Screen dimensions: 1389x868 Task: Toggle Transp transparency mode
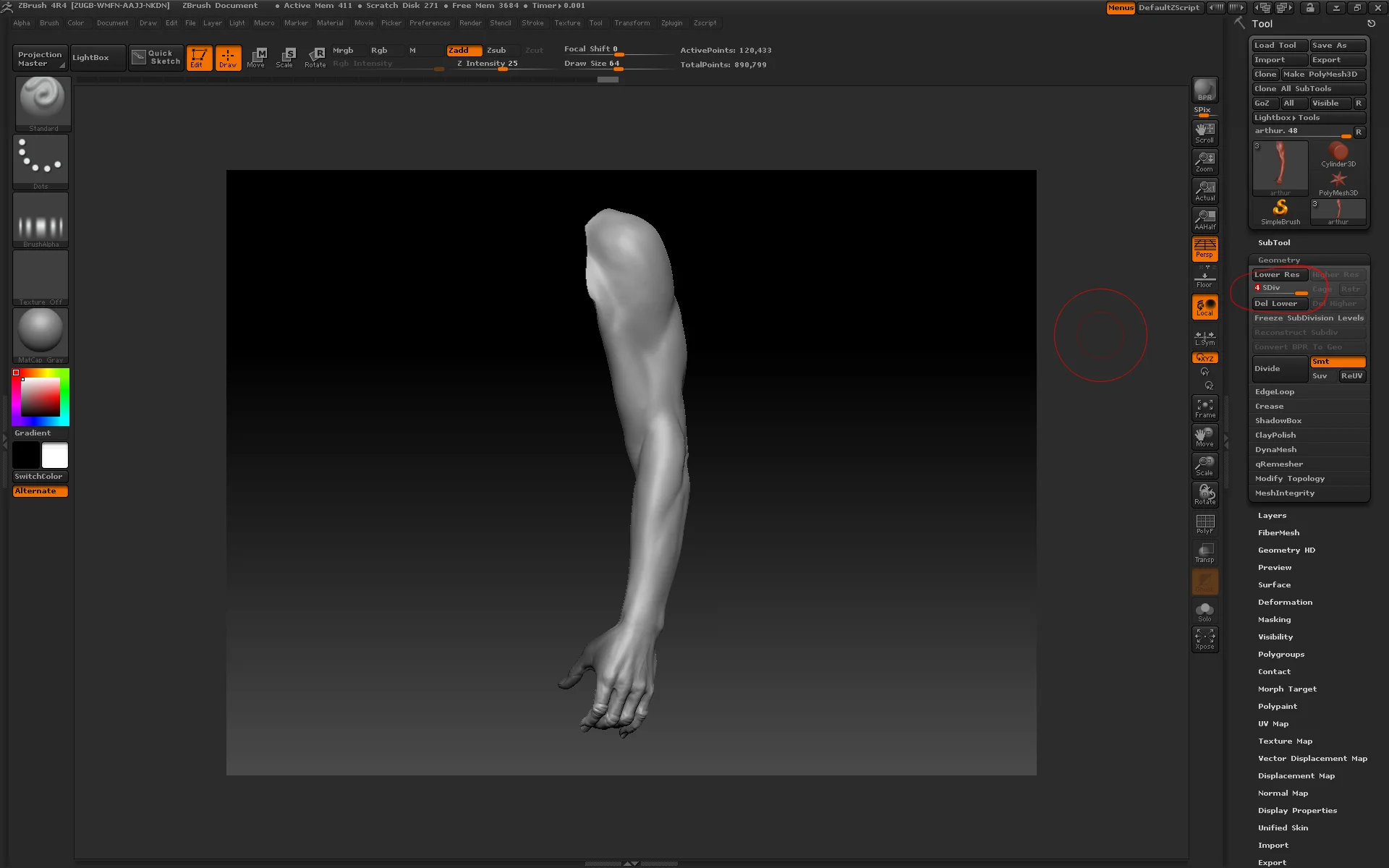coord(1205,553)
